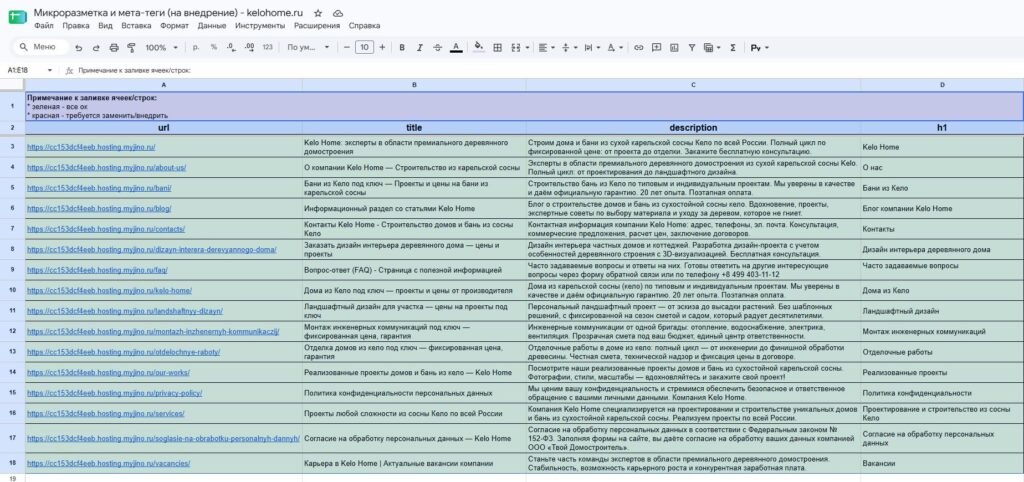1024x482 pixels.
Task: Toggle bold formatting
Action: 402,48
